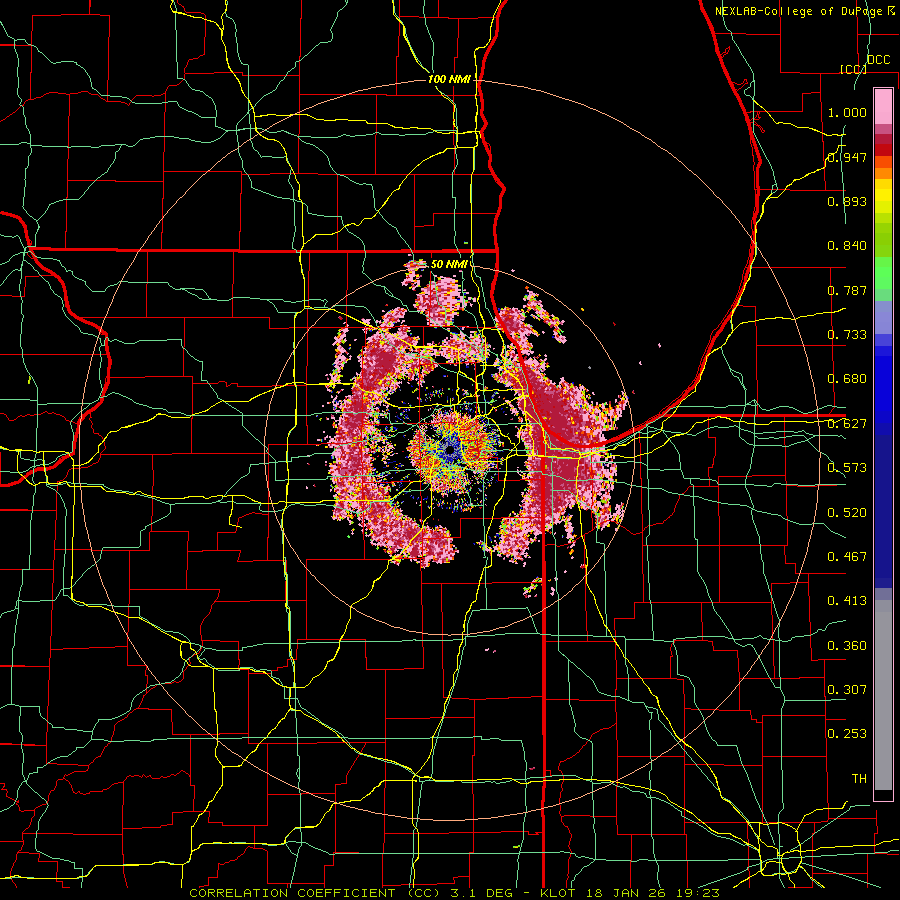This screenshot has width=900, height=900.
Task: Pick the lavender segment of the color bar
Action: 883,317
